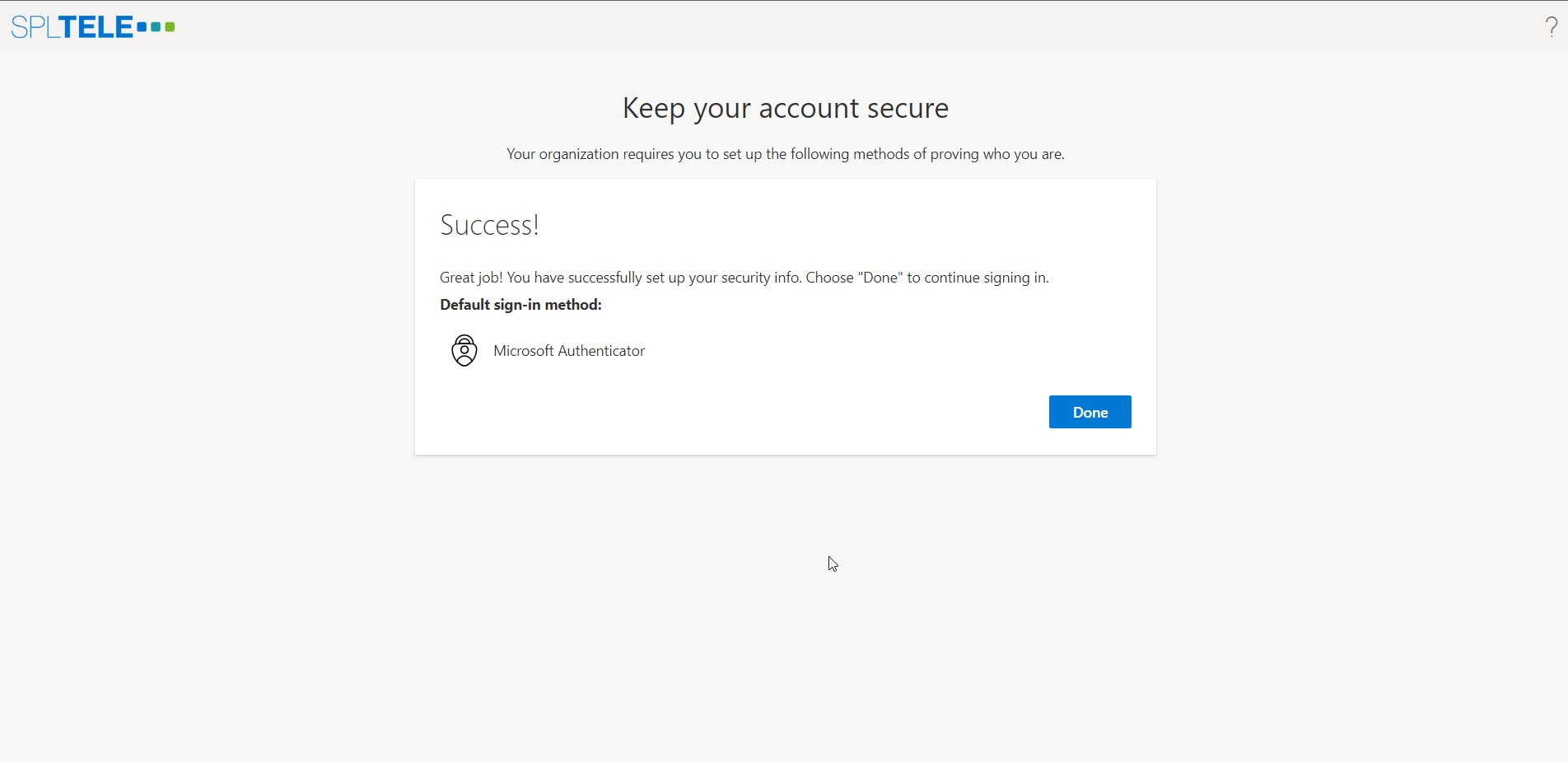This screenshot has width=1568, height=762.
Task: Click the SPLTELE logo
Action: (93, 27)
